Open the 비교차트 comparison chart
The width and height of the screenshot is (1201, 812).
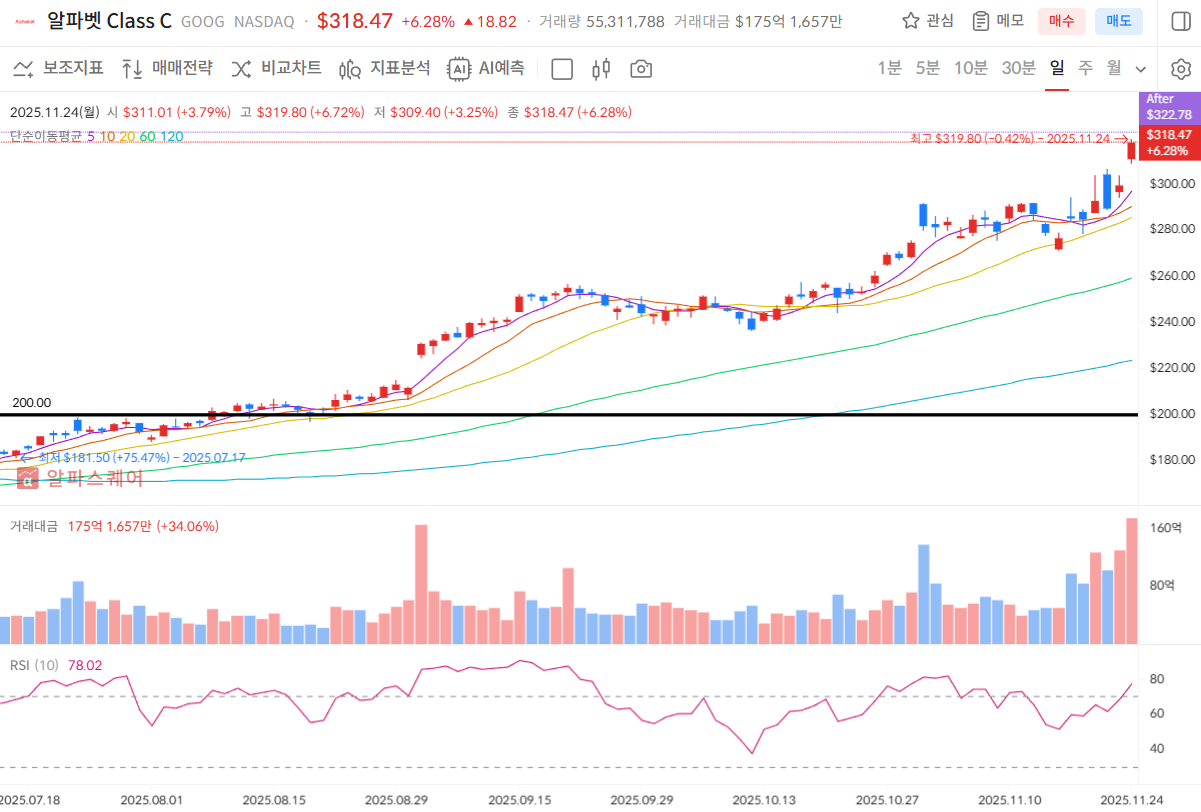277,68
